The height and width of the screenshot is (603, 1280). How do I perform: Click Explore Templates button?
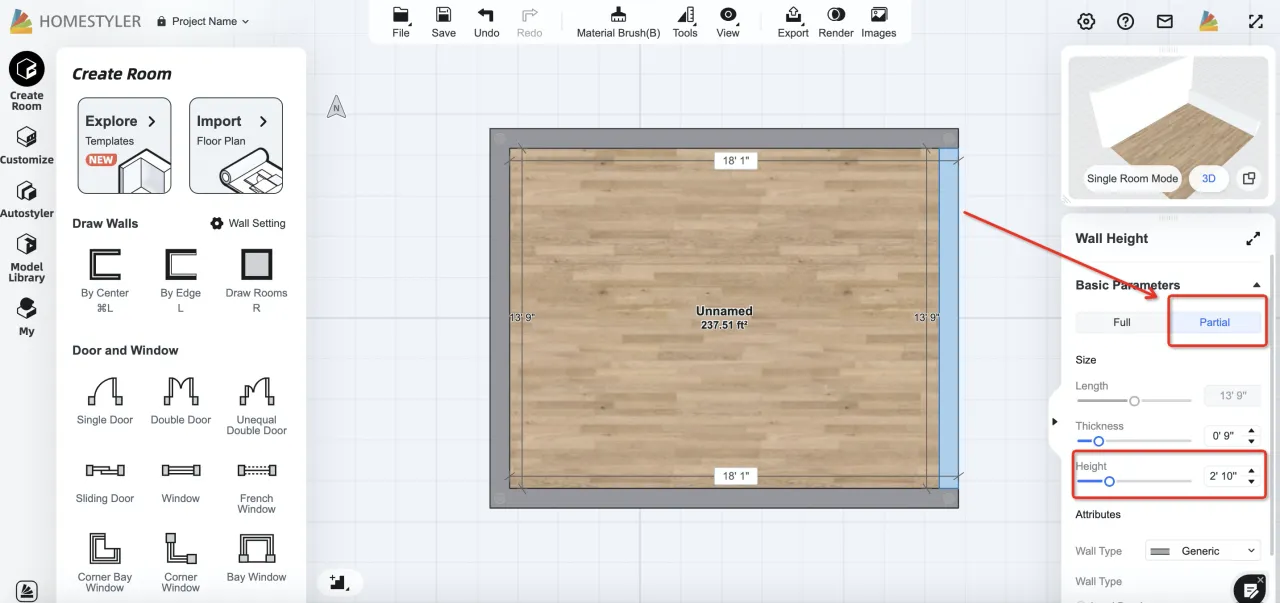124,145
